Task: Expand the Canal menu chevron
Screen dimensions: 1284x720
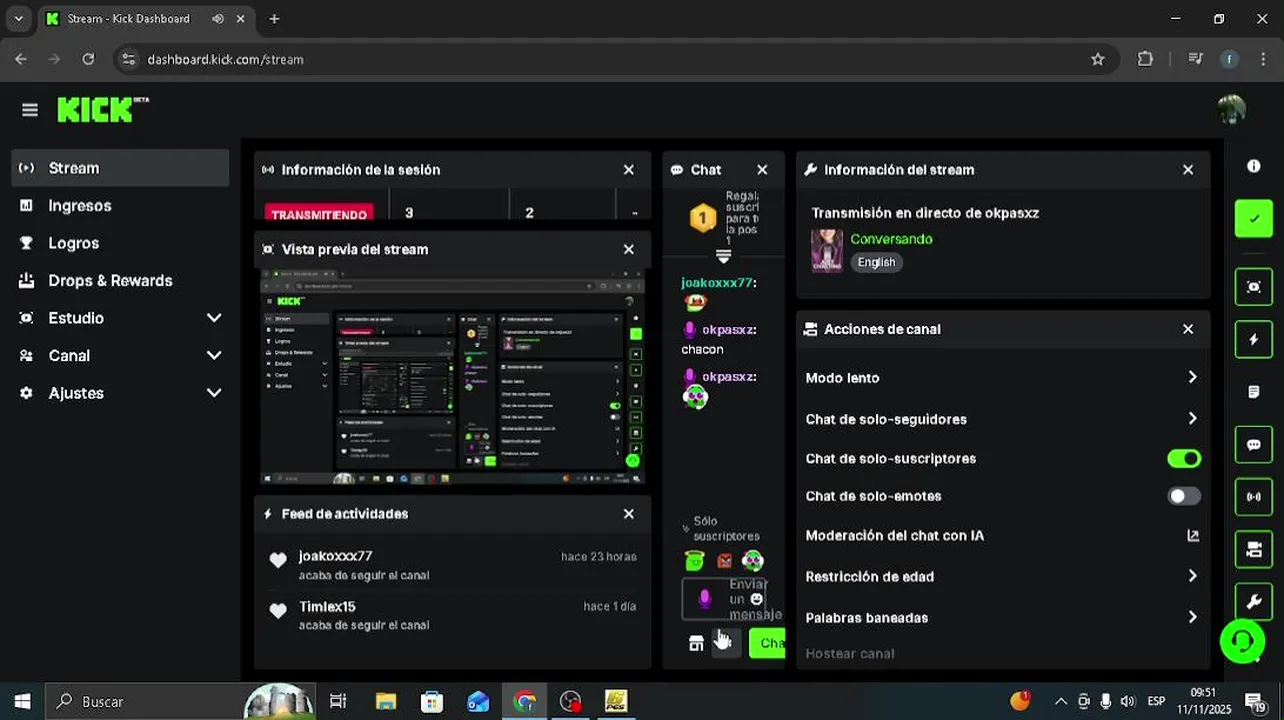Action: click(x=213, y=356)
